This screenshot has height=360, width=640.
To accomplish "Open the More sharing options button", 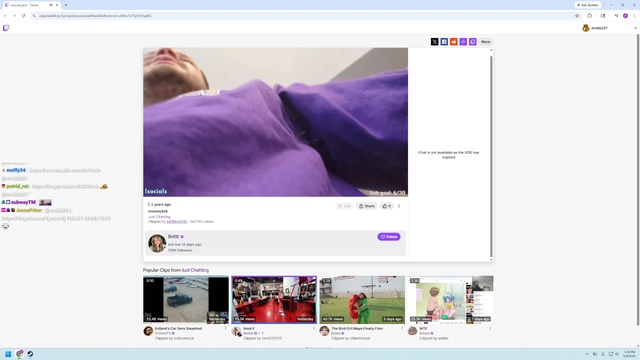I will pyautogui.click(x=485, y=42).
